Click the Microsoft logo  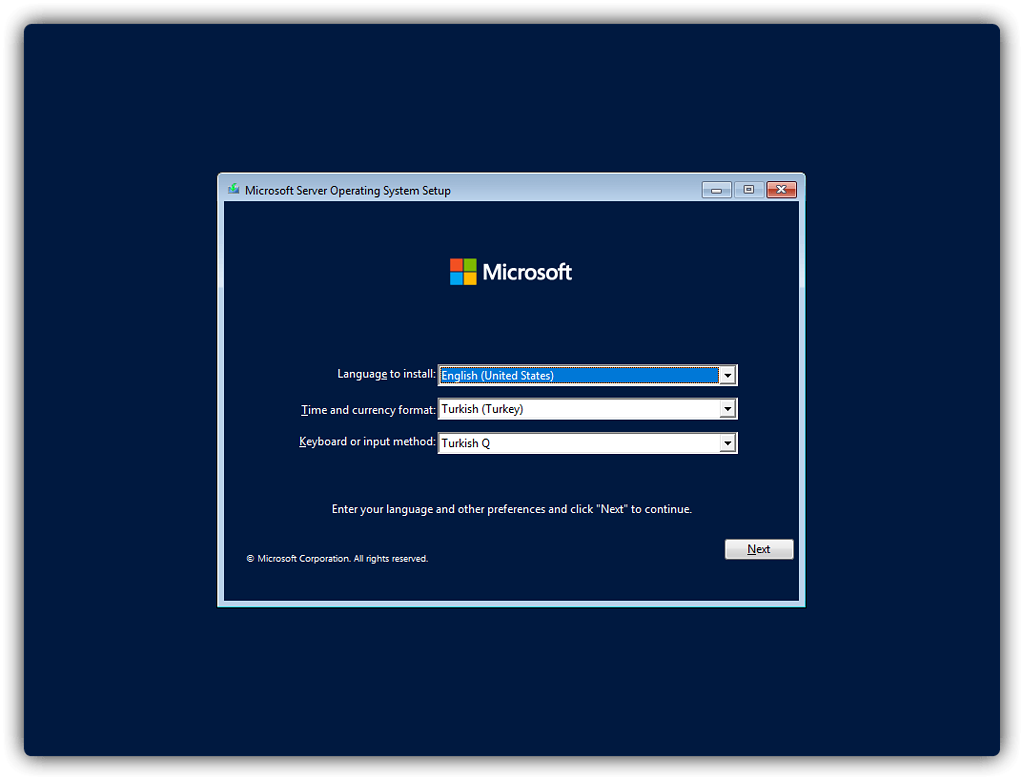511,271
